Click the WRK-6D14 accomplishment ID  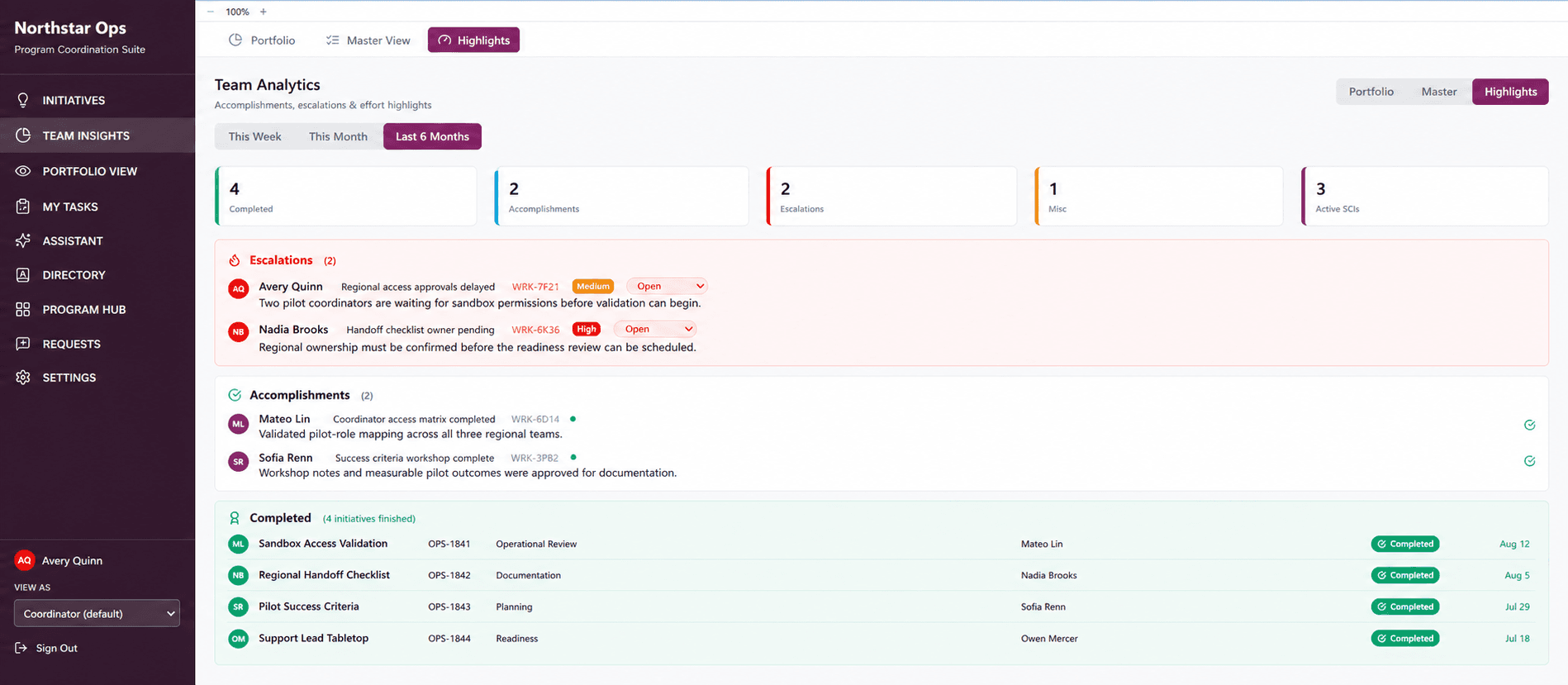535,419
